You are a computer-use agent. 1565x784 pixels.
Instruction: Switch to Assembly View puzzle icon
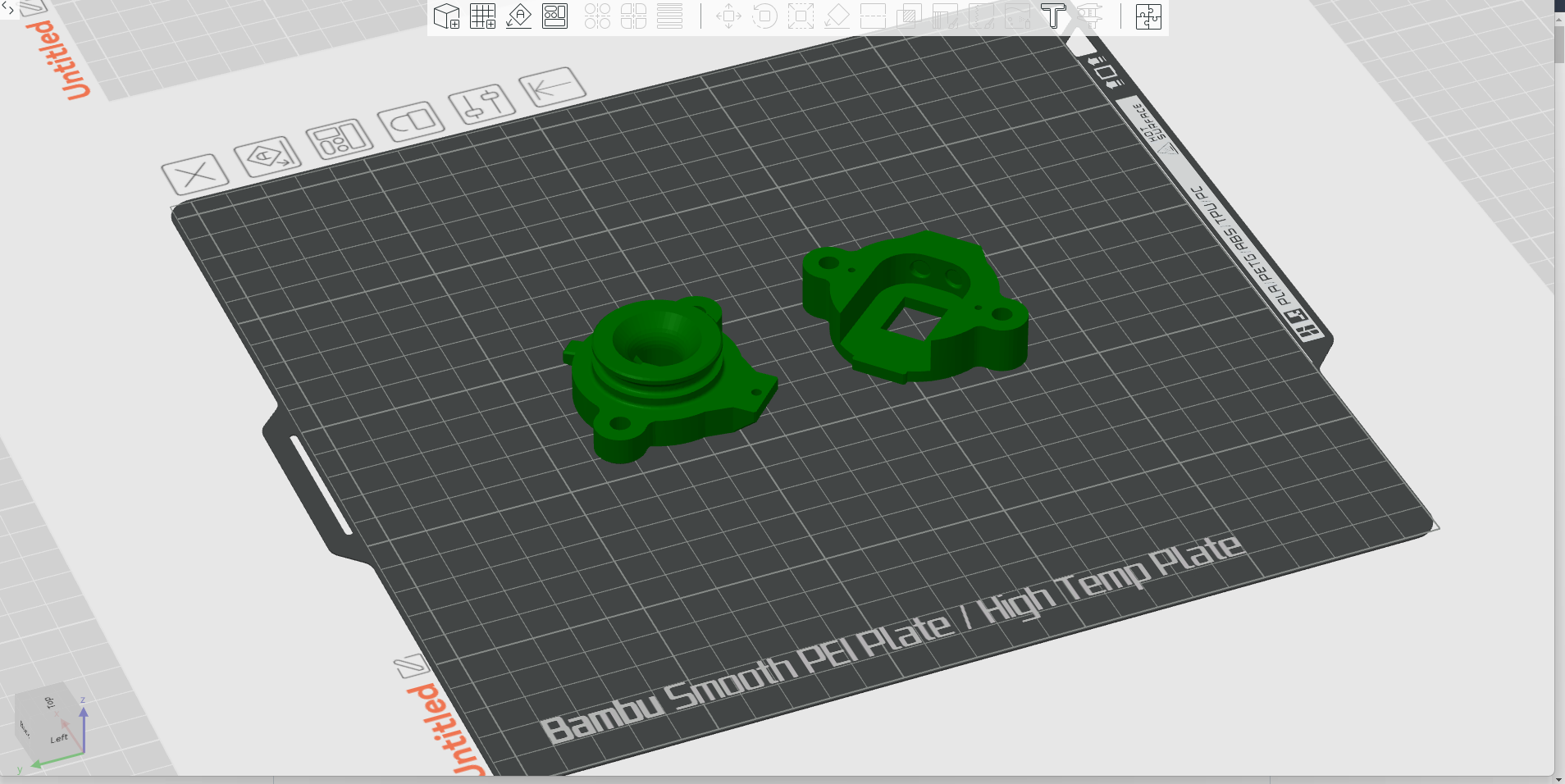pos(1148,16)
